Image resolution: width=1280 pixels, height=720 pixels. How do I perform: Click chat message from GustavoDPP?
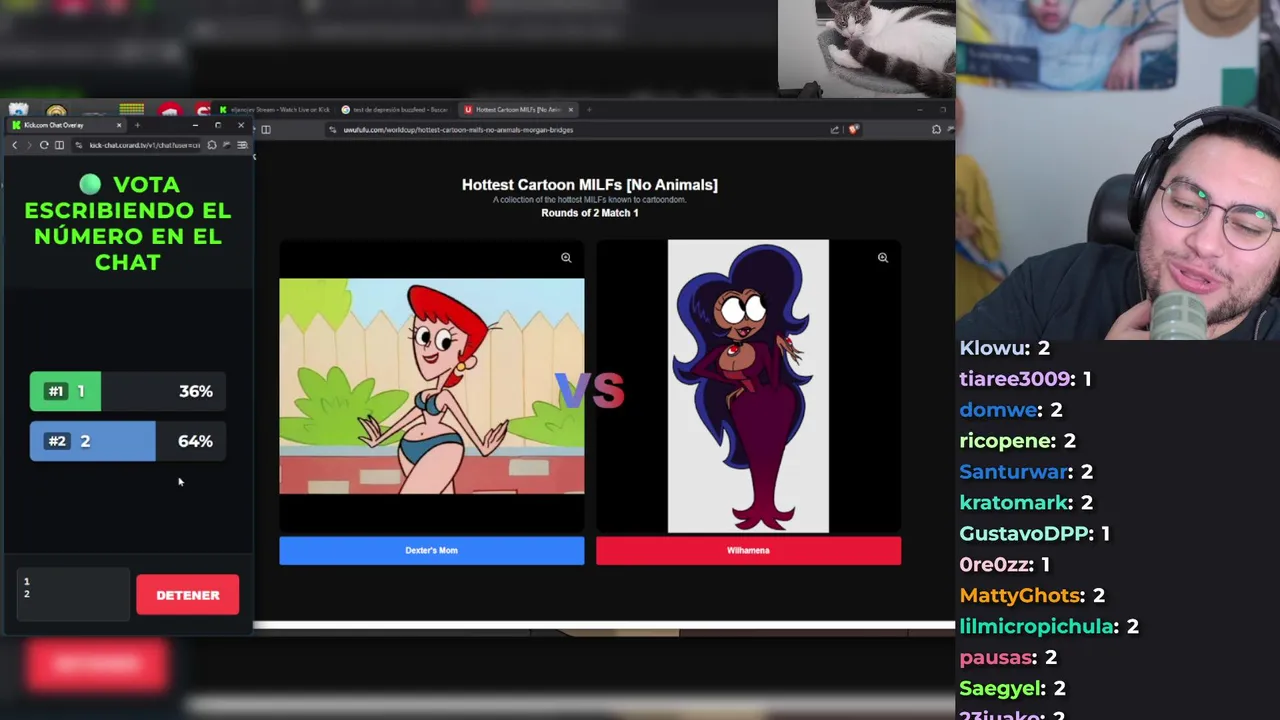point(1035,534)
